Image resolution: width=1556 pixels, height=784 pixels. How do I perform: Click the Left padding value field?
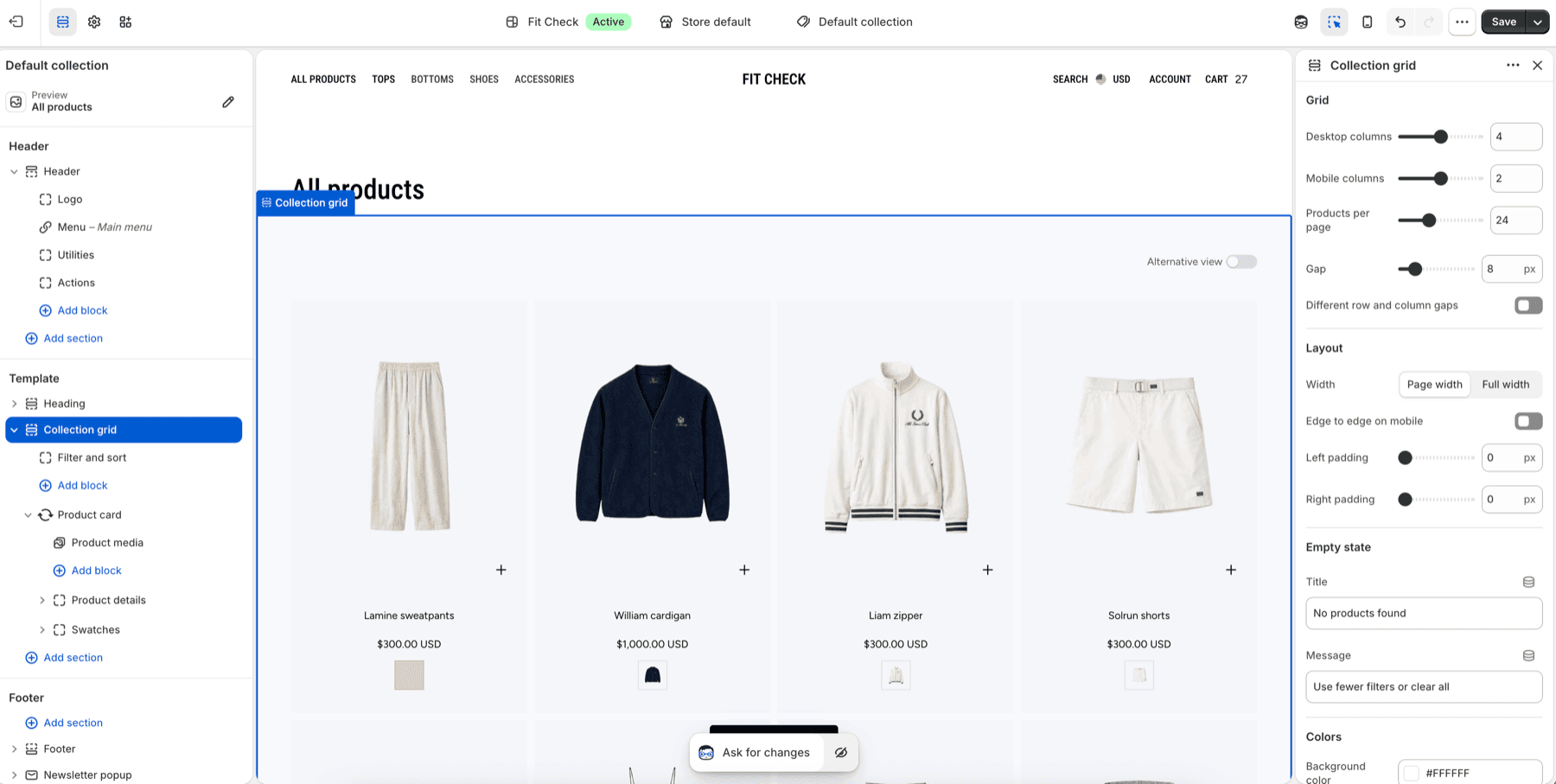pyautogui.click(x=1511, y=458)
